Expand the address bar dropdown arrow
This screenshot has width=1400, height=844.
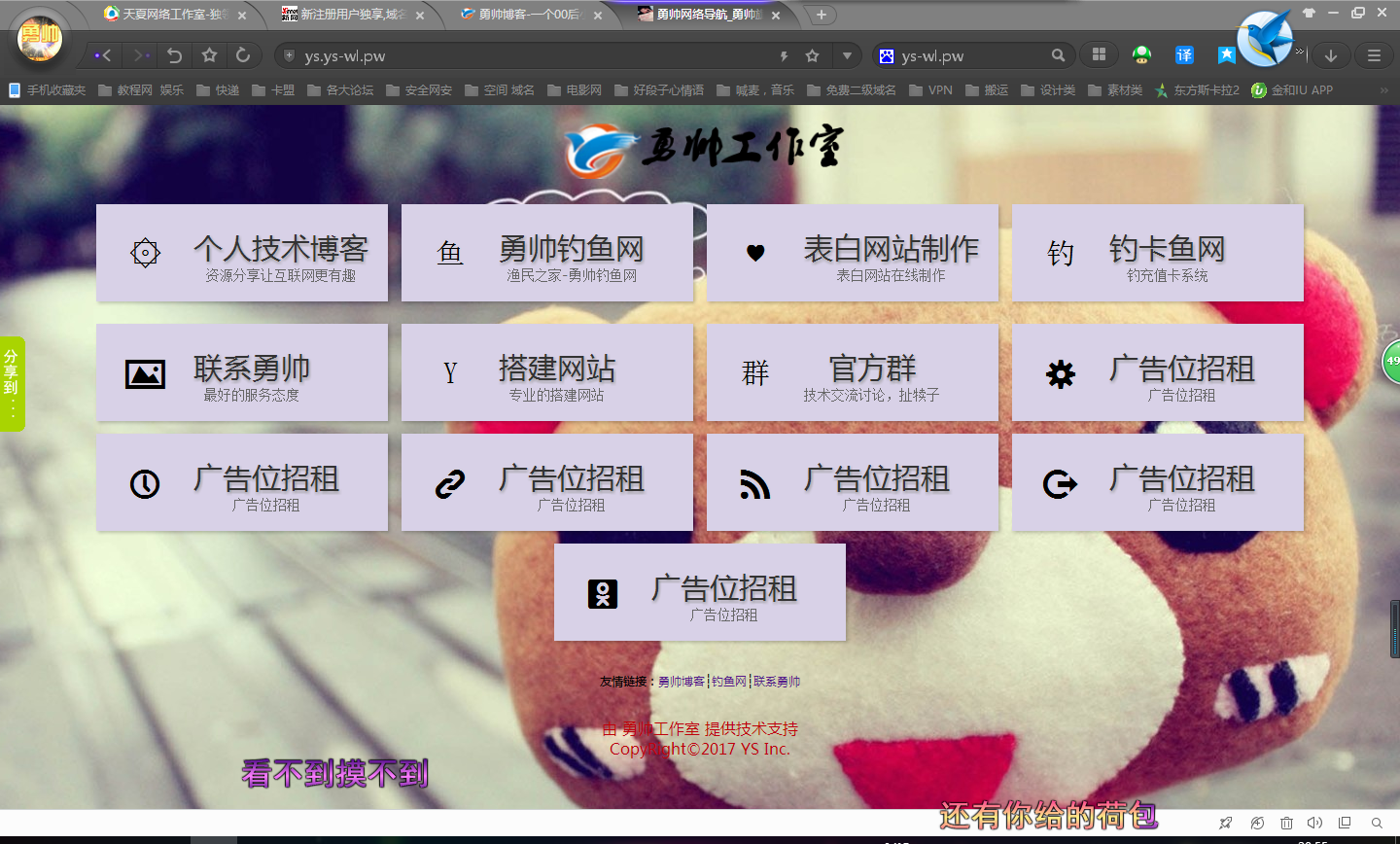pyautogui.click(x=847, y=55)
